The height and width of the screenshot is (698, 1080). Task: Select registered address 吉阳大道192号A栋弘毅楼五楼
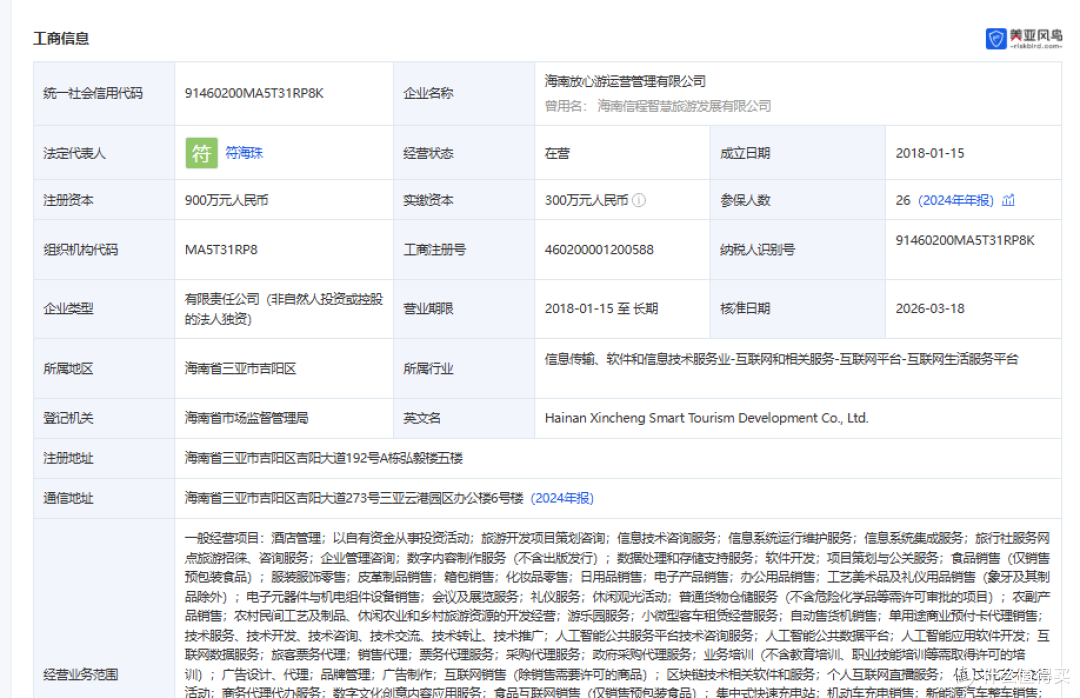[324, 458]
